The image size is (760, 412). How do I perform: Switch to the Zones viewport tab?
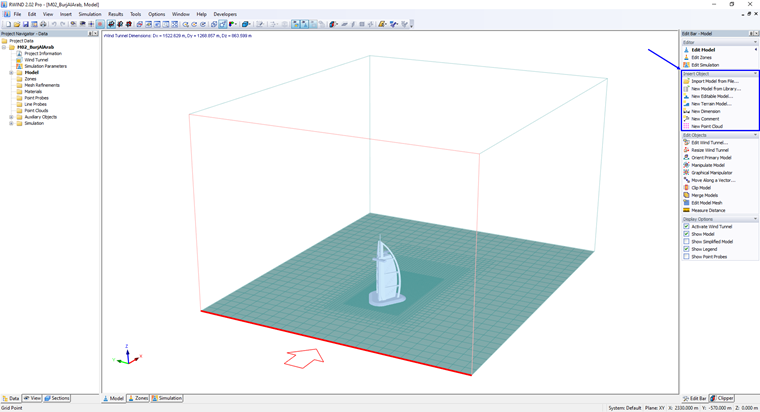pos(138,398)
